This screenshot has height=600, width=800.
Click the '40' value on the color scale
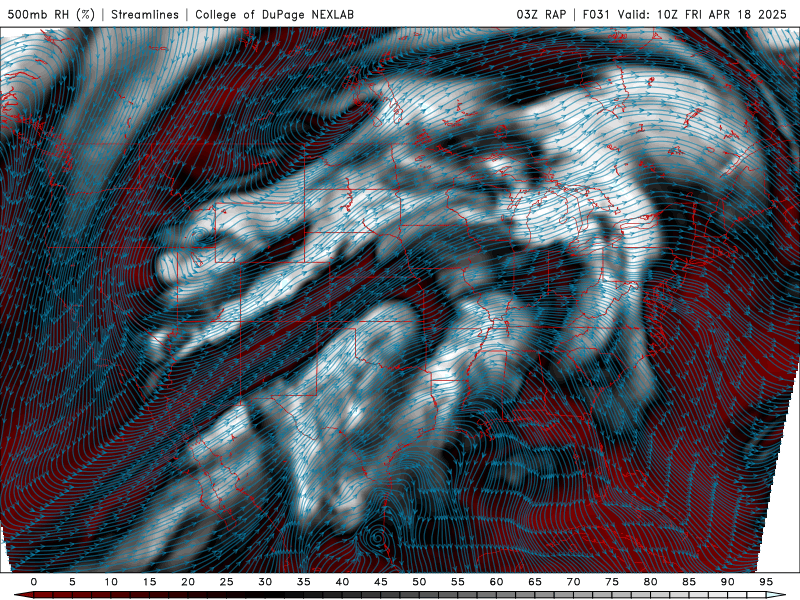tap(342, 582)
